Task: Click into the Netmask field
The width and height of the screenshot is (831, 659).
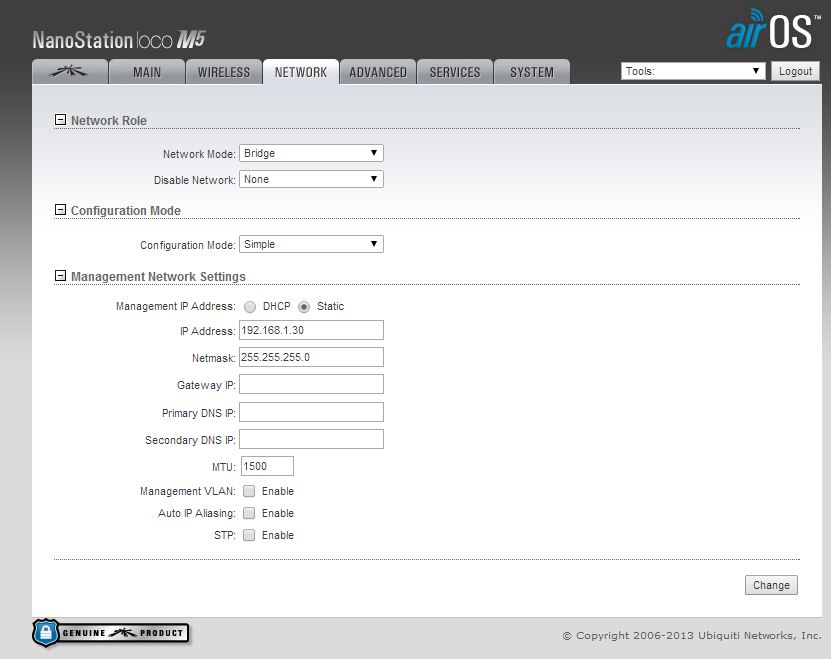Action: pyautogui.click(x=311, y=357)
